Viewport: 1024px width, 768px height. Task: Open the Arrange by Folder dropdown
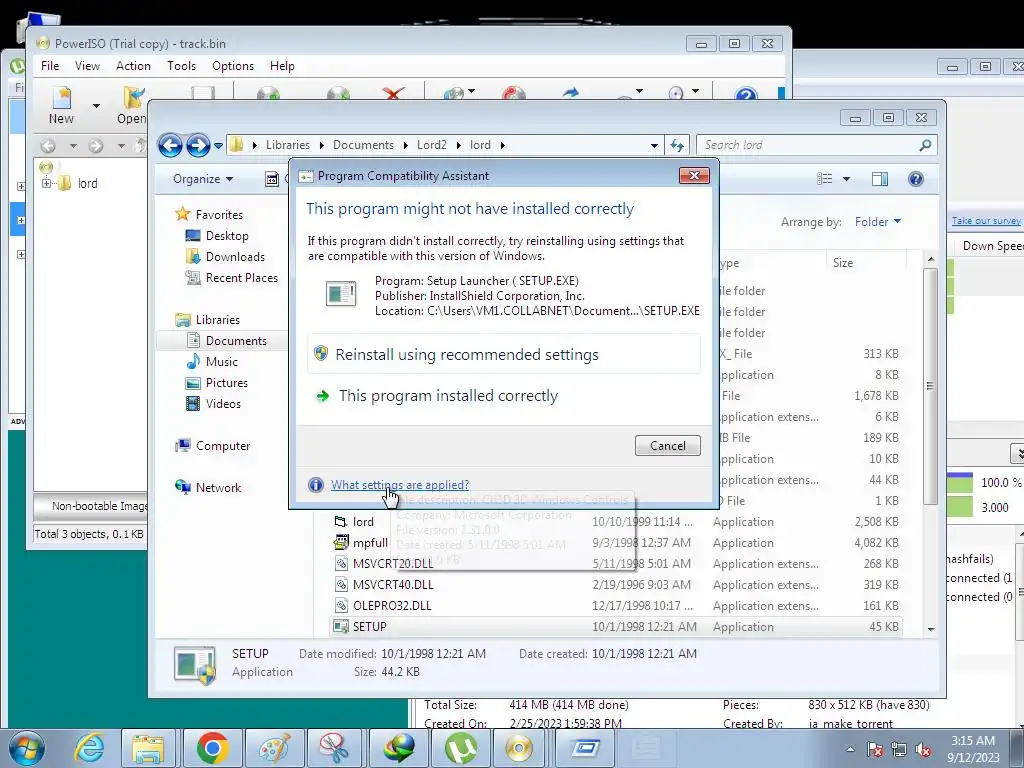(878, 222)
